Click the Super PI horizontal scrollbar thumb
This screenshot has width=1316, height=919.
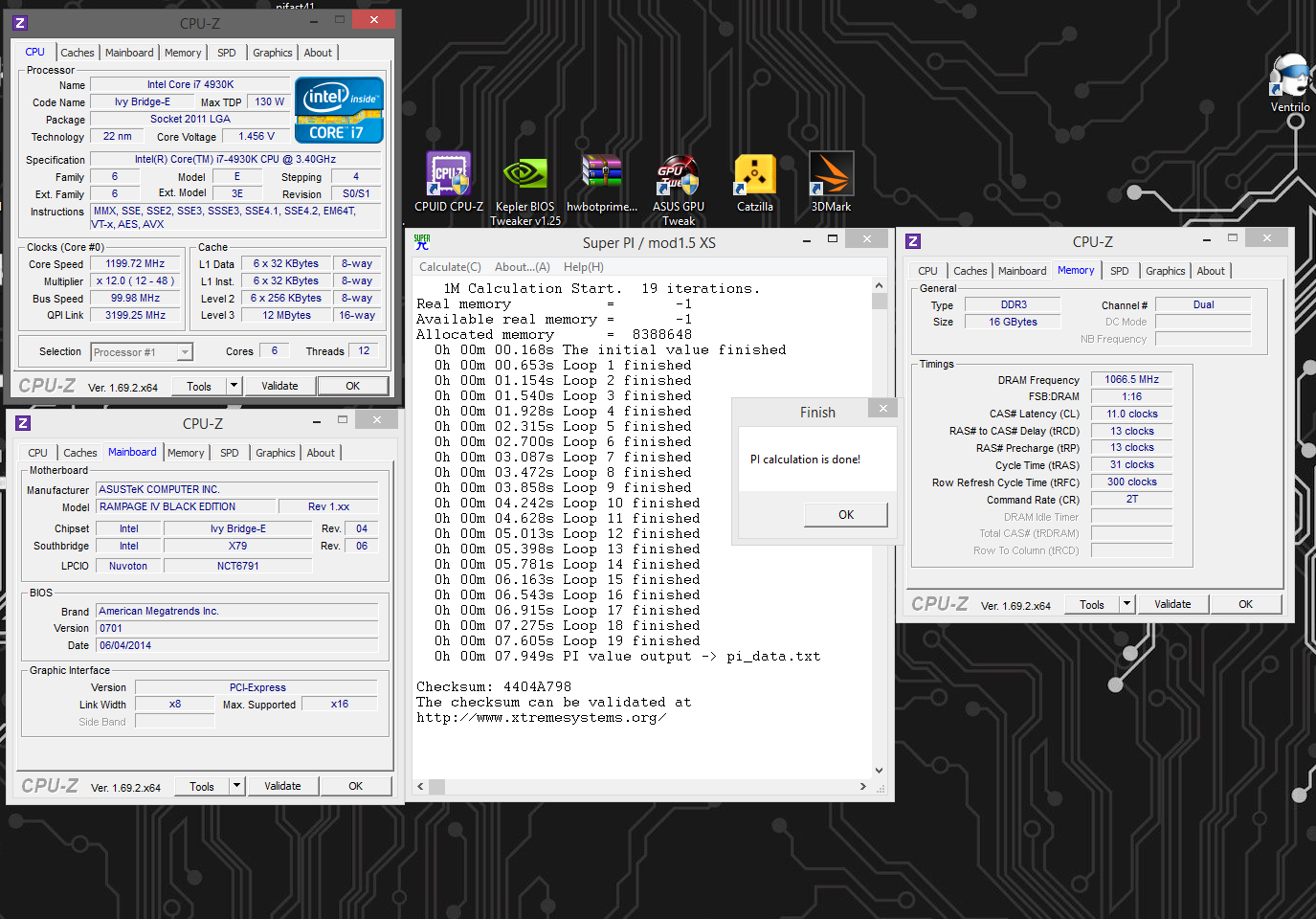[436, 787]
